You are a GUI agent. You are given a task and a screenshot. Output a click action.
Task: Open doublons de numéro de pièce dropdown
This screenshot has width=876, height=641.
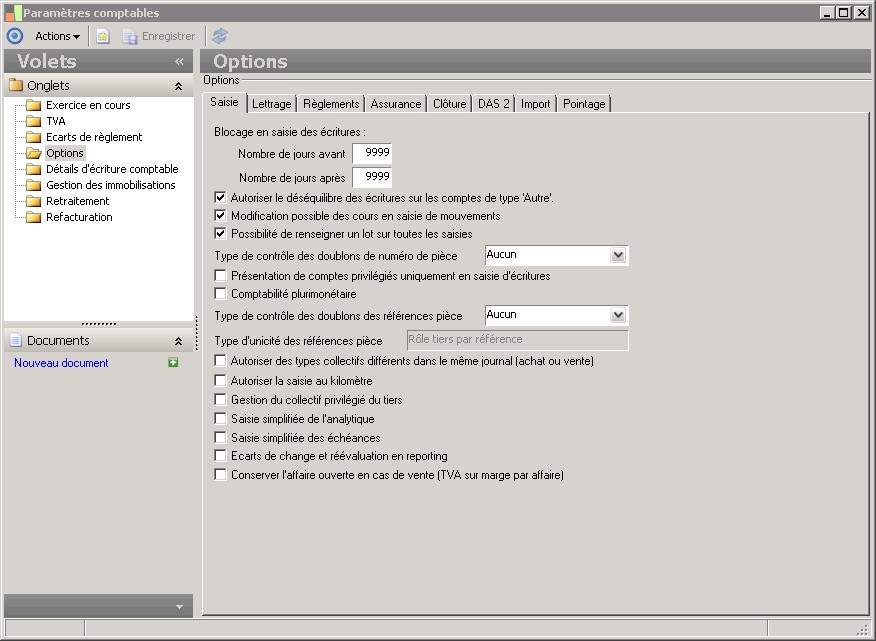pyautogui.click(x=618, y=255)
